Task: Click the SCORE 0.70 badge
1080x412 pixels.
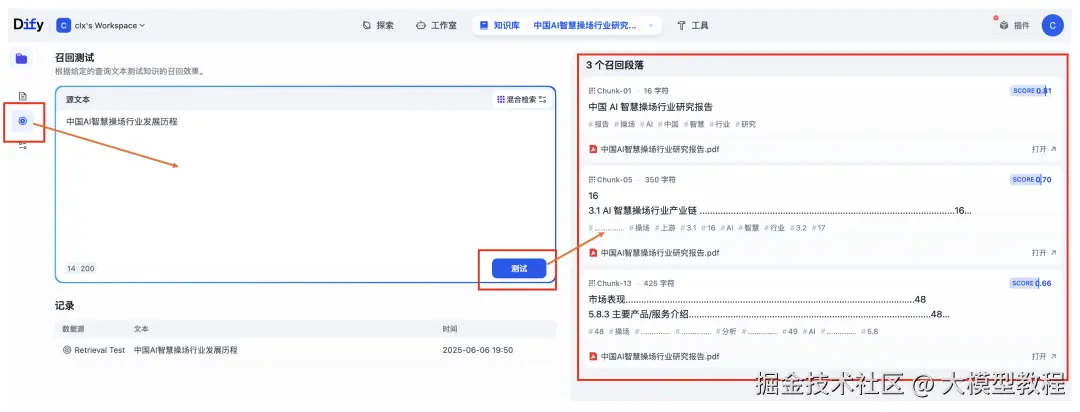Action: [x=1031, y=180]
